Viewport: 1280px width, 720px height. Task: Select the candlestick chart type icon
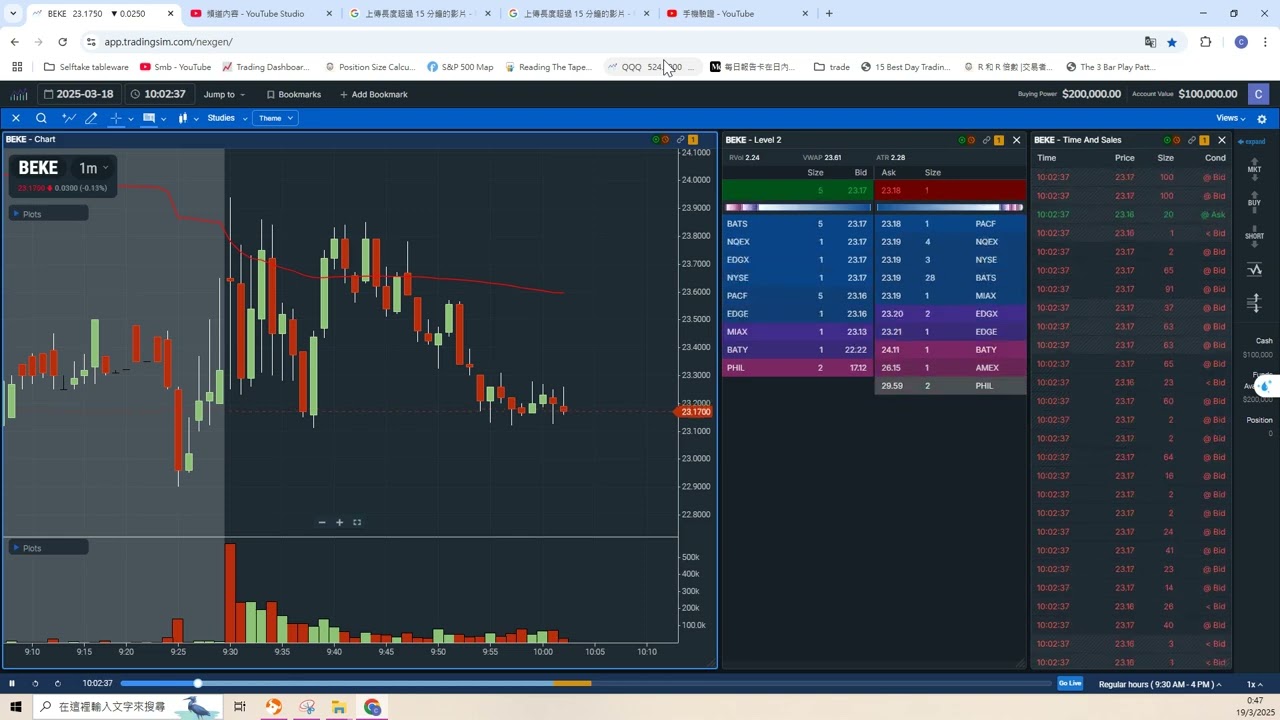183,118
